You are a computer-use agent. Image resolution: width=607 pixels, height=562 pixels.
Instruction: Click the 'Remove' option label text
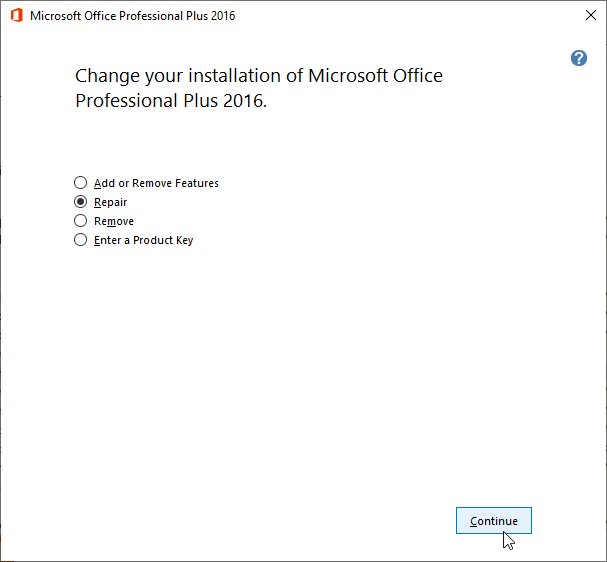point(113,221)
